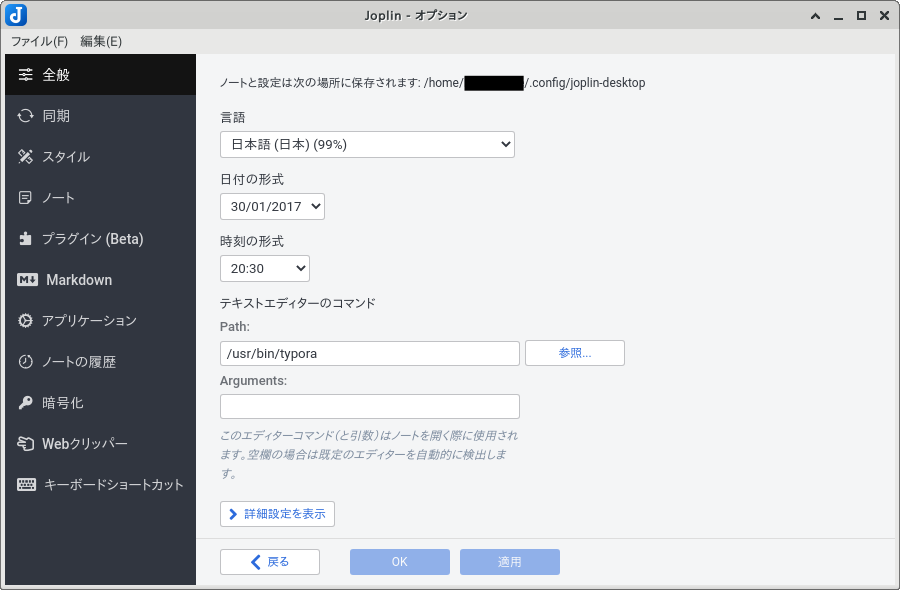Select the ノート settings section
900x590 pixels.
100,198
